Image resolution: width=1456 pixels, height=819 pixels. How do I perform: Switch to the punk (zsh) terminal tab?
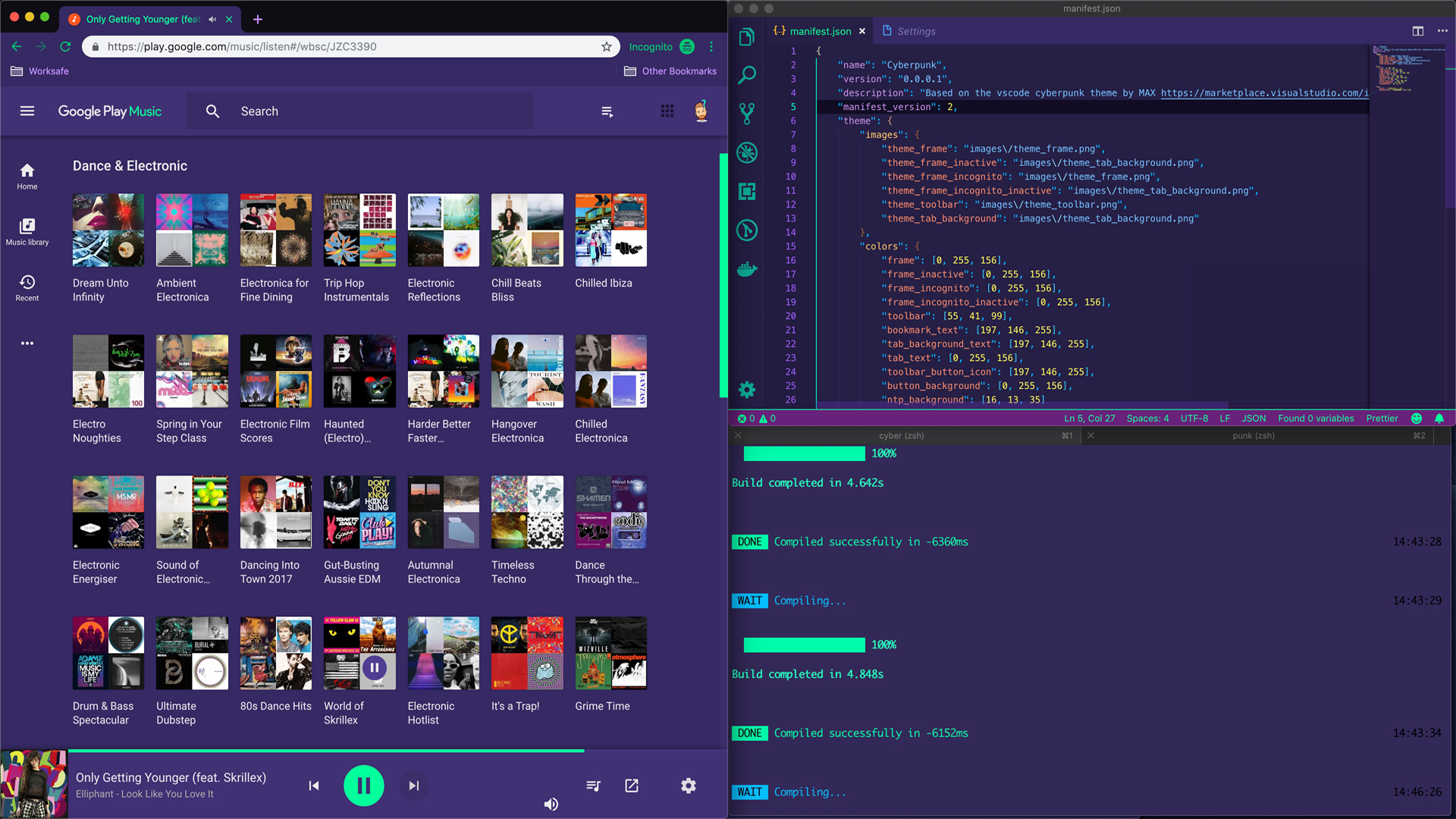coord(1253,436)
